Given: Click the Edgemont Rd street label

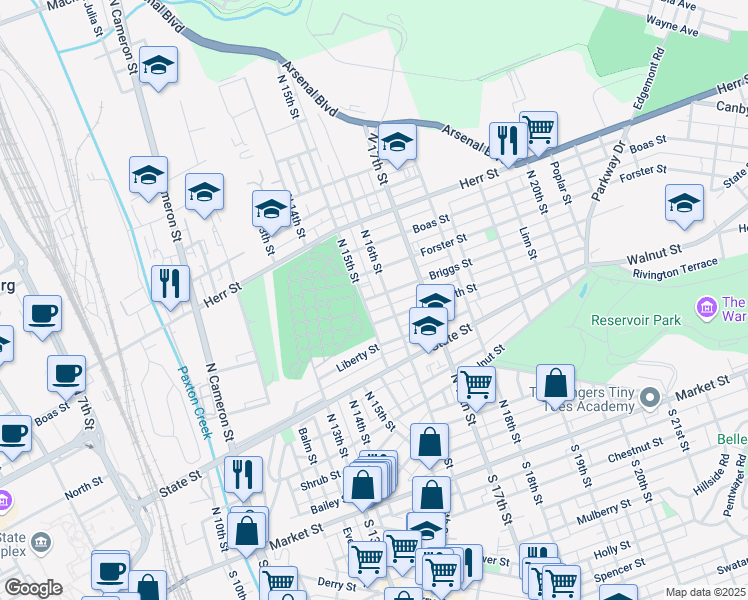Looking at the screenshot, I should click(648, 78).
